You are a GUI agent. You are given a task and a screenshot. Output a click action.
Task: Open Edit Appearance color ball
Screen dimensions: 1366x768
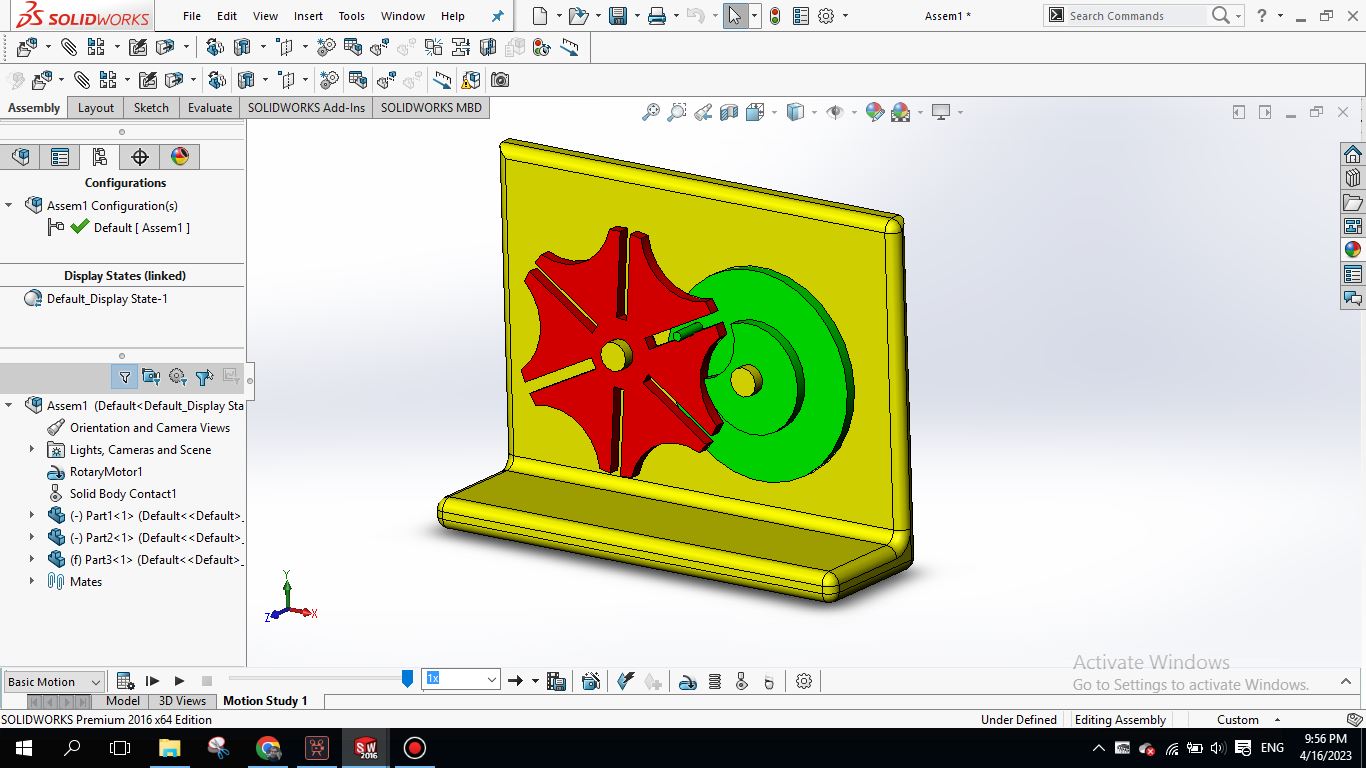point(875,112)
